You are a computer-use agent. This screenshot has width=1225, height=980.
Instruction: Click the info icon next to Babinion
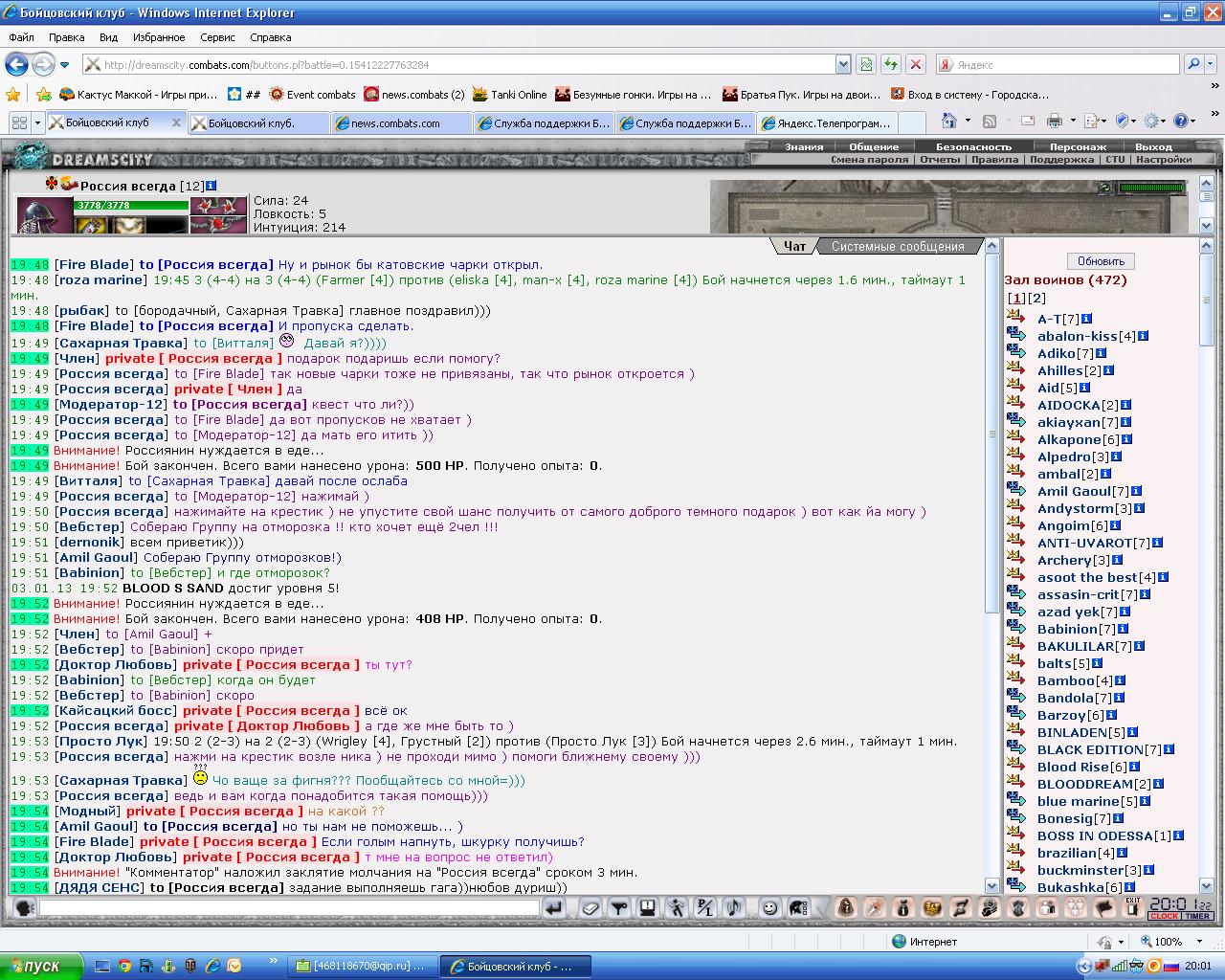pos(1124,629)
